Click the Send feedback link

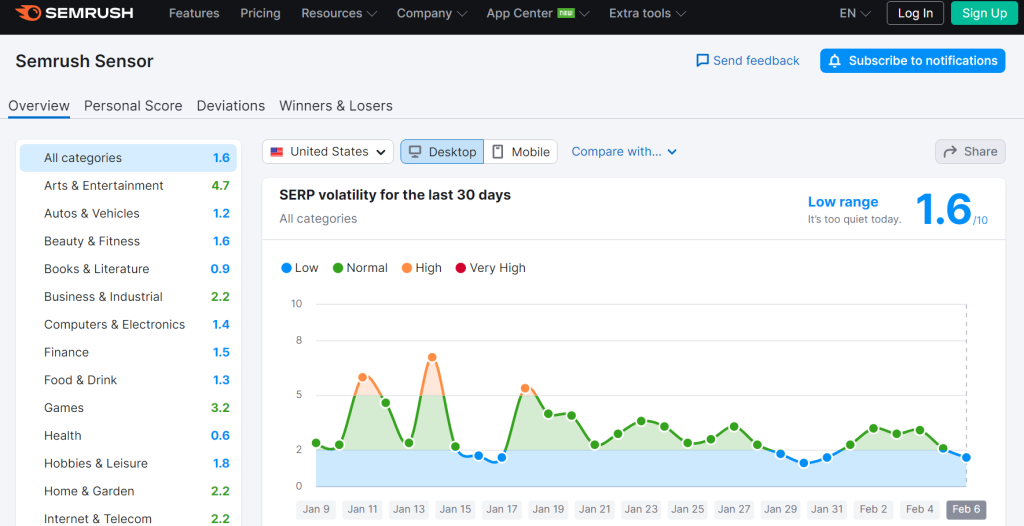[748, 61]
